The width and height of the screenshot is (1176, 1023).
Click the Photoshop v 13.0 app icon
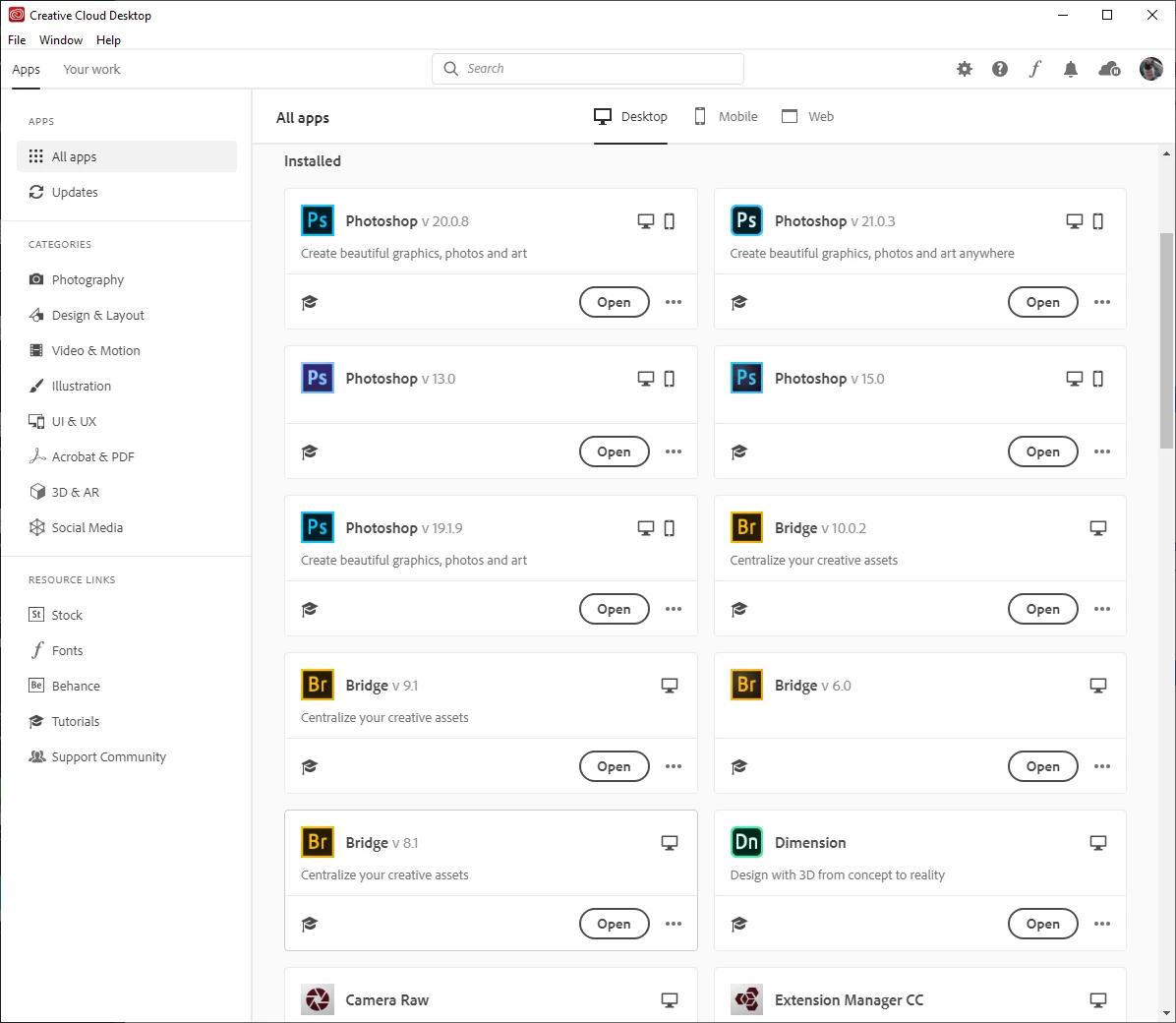[x=318, y=378]
